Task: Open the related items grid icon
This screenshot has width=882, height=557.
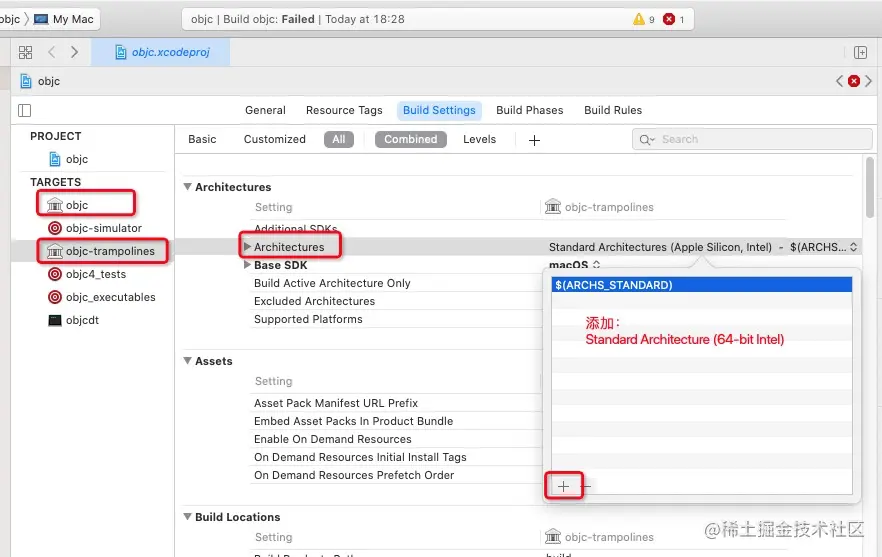Action: [25, 52]
